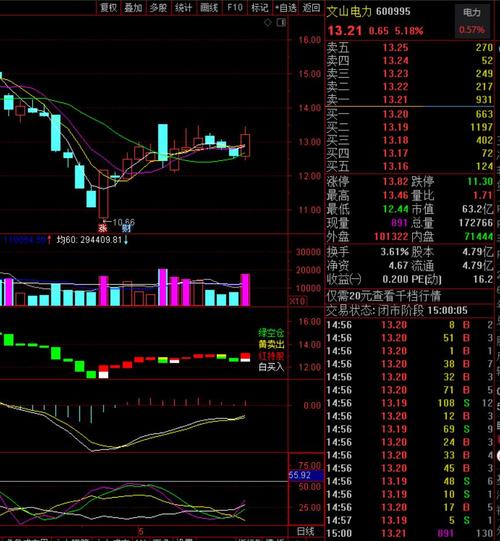This screenshot has height=541, width=500.
Task: Click the PE(动) 16.2 value
Action: pos(483,279)
